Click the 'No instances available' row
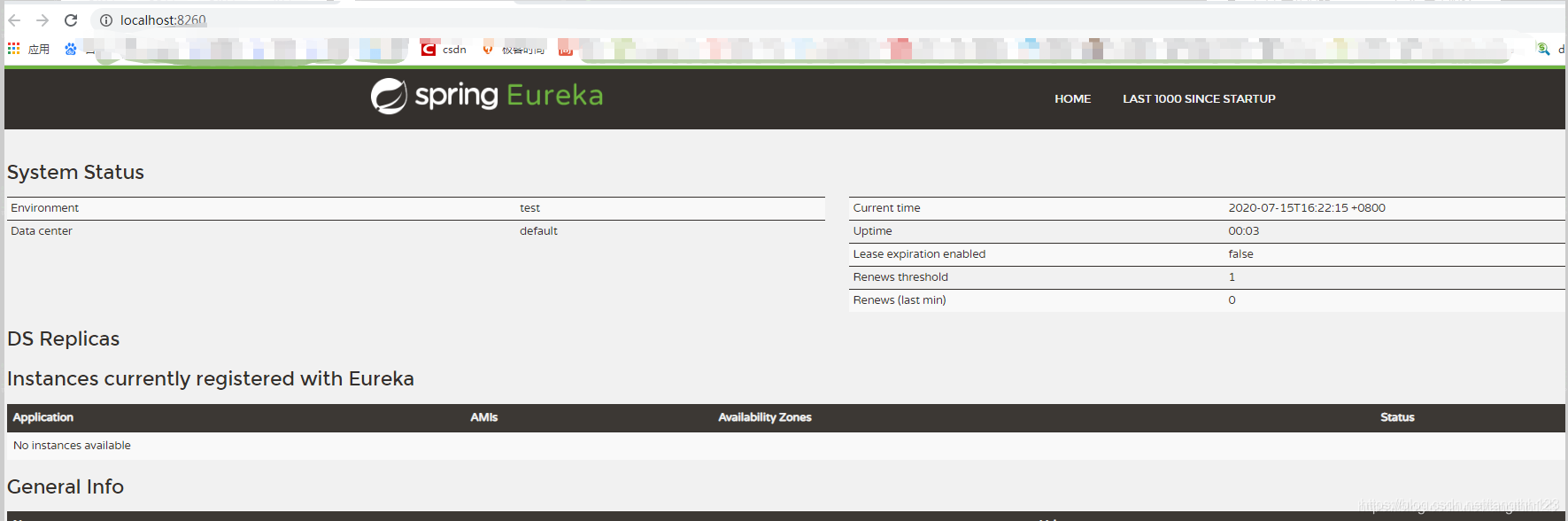The image size is (1568, 521). [x=786, y=446]
